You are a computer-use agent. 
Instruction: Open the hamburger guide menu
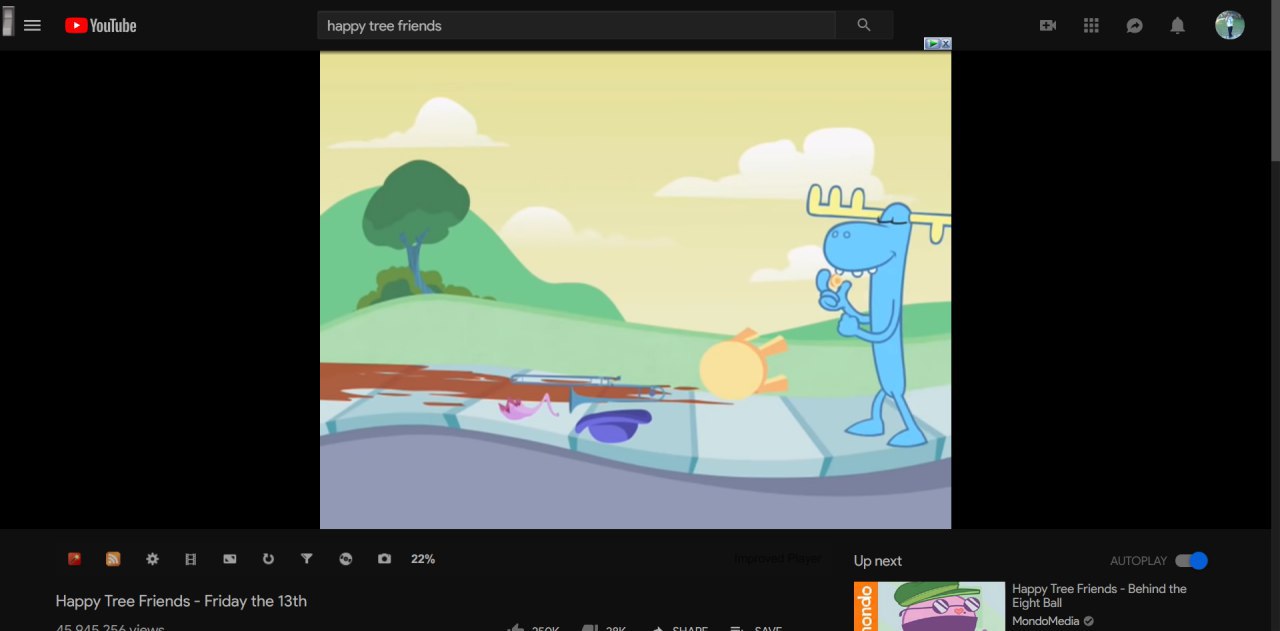32,25
